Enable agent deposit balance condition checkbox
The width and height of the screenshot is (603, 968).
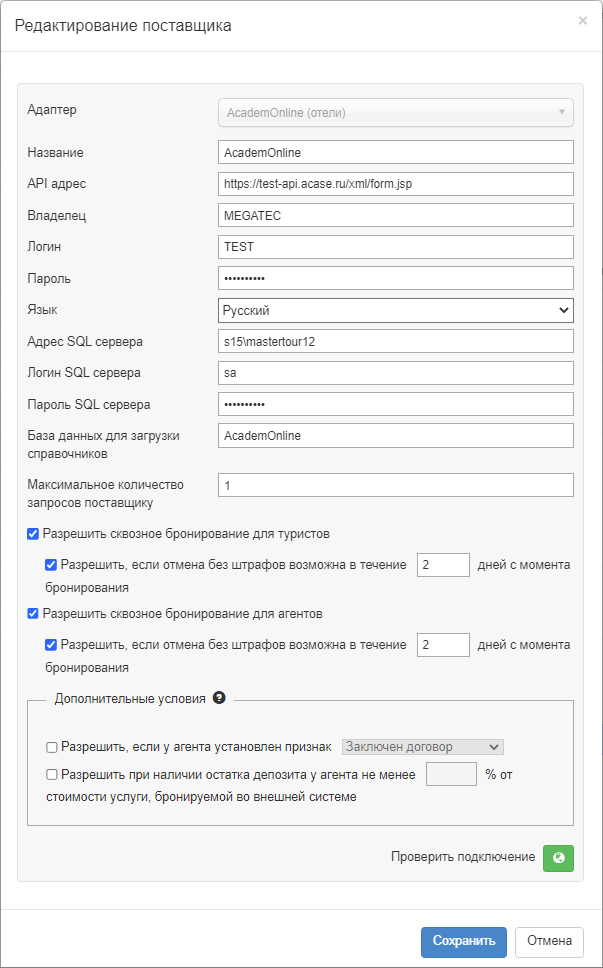52,774
